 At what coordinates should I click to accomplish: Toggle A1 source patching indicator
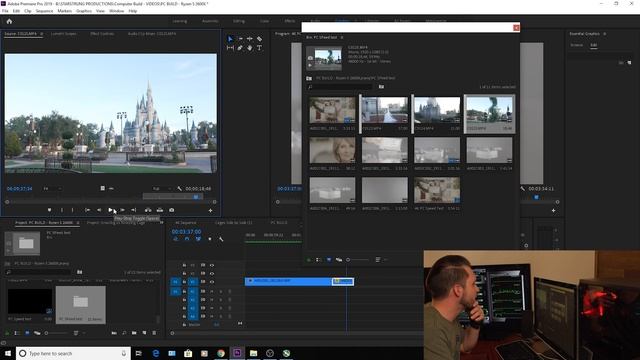click(x=175, y=291)
